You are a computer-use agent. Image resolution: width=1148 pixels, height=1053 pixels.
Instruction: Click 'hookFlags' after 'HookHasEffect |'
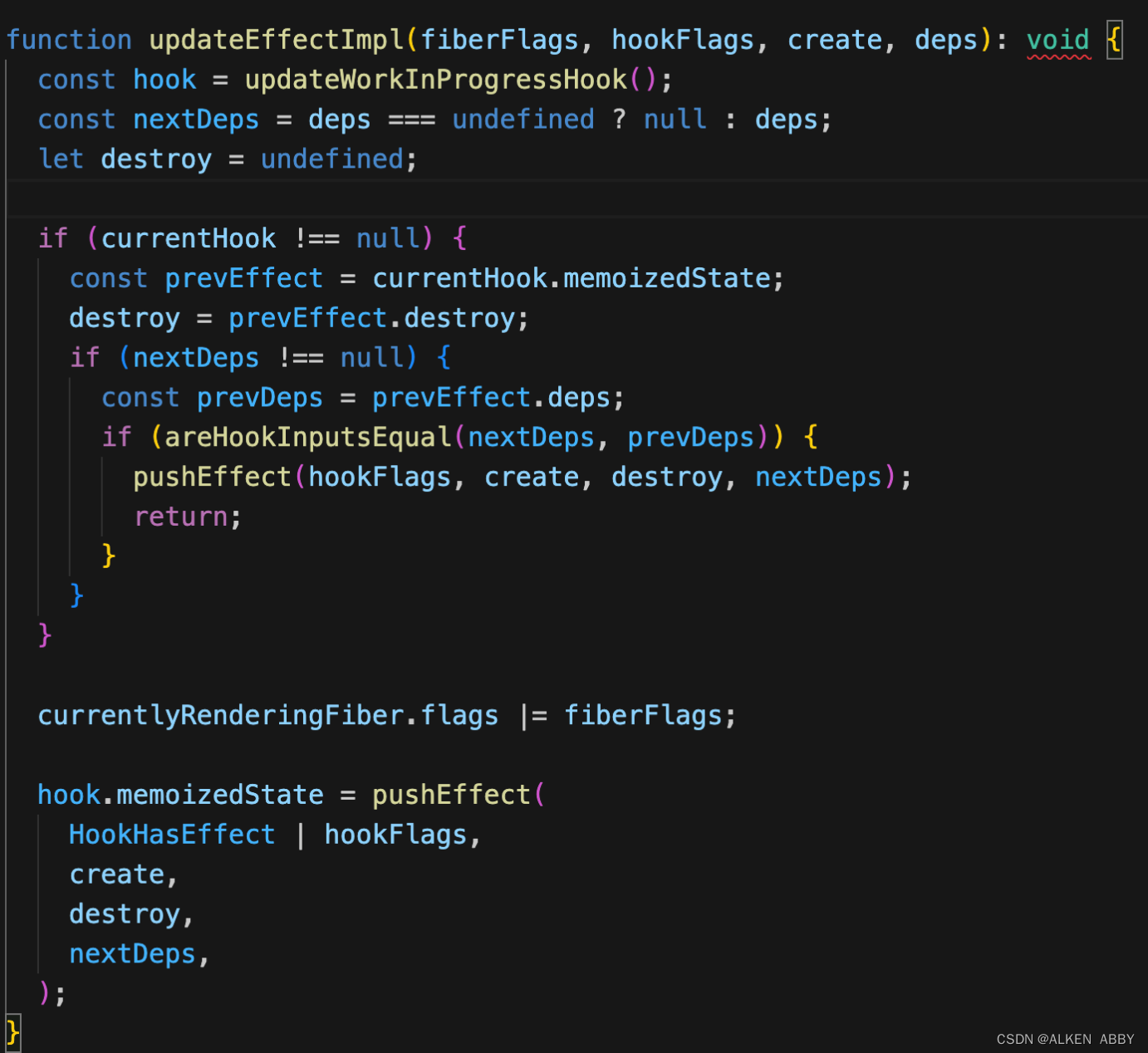(395, 835)
